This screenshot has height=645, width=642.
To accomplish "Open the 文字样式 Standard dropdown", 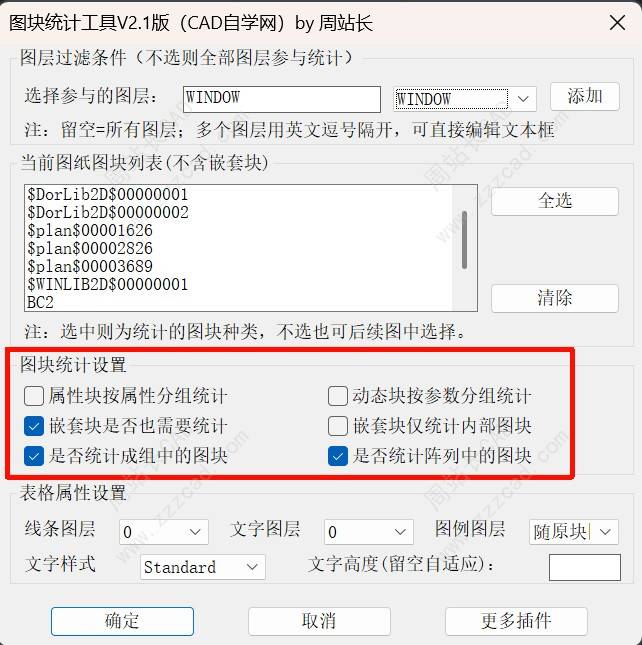I will click(x=202, y=567).
